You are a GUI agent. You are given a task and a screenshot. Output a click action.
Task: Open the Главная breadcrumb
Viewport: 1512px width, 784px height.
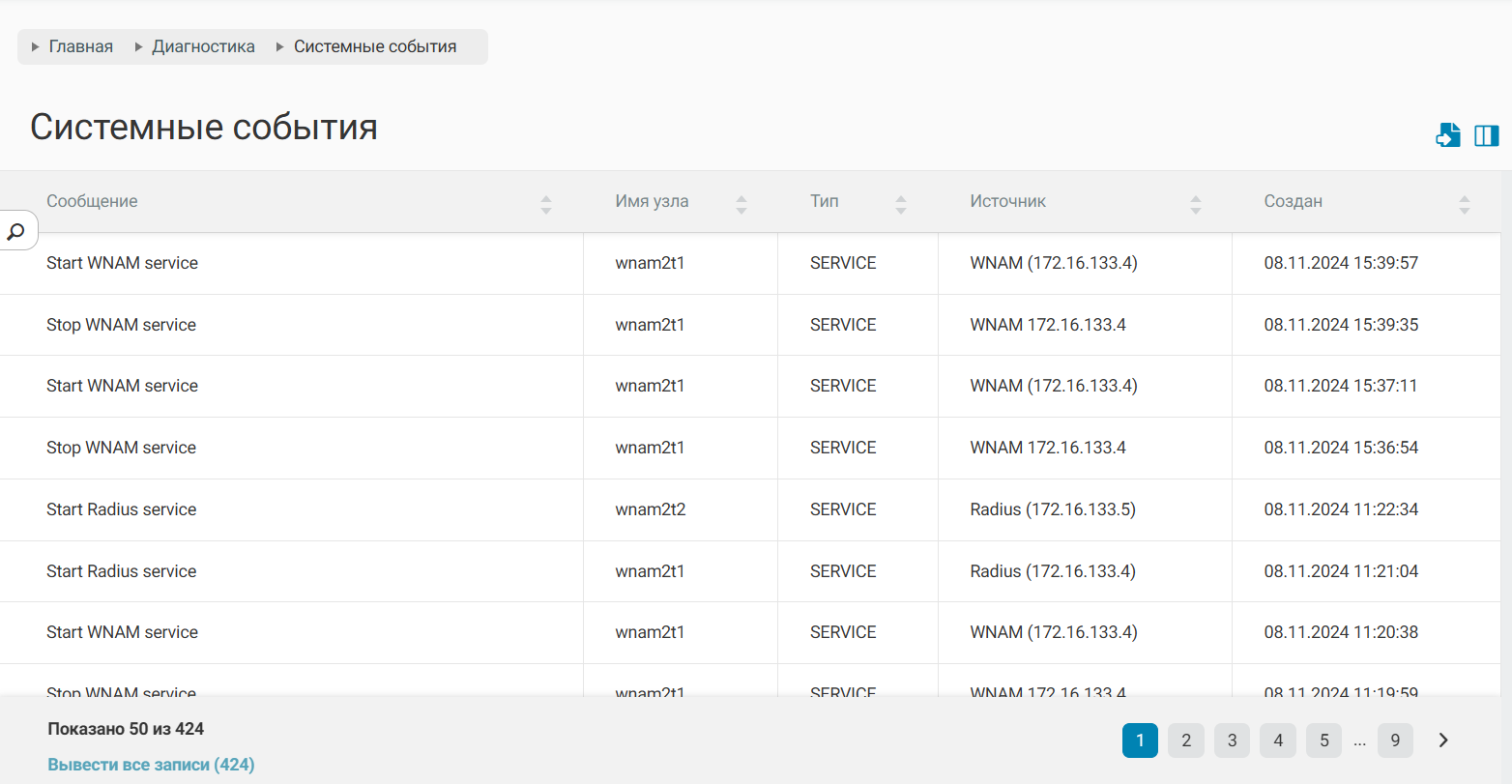point(81,46)
